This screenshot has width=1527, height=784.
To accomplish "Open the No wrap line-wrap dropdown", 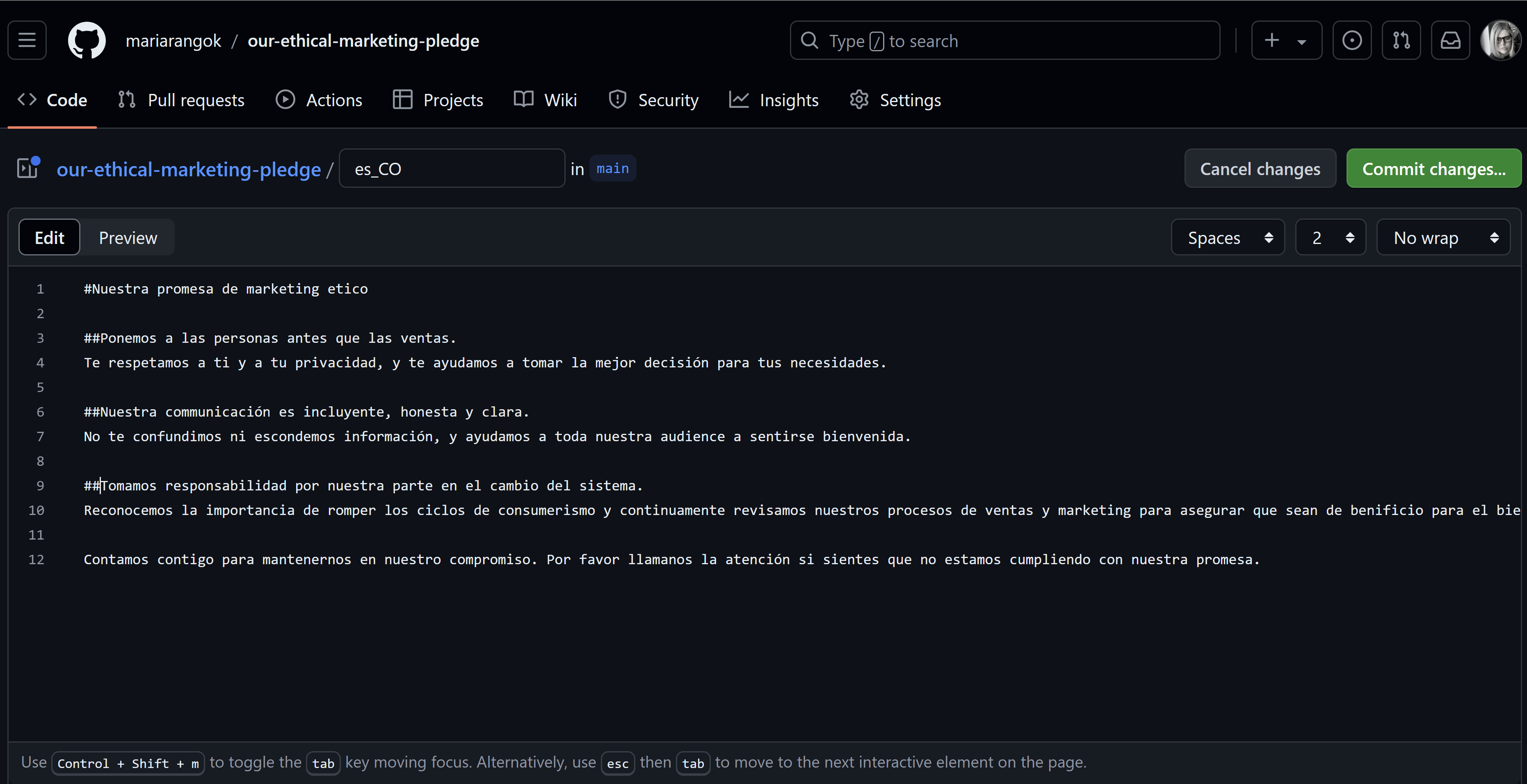I will [x=1443, y=237].
